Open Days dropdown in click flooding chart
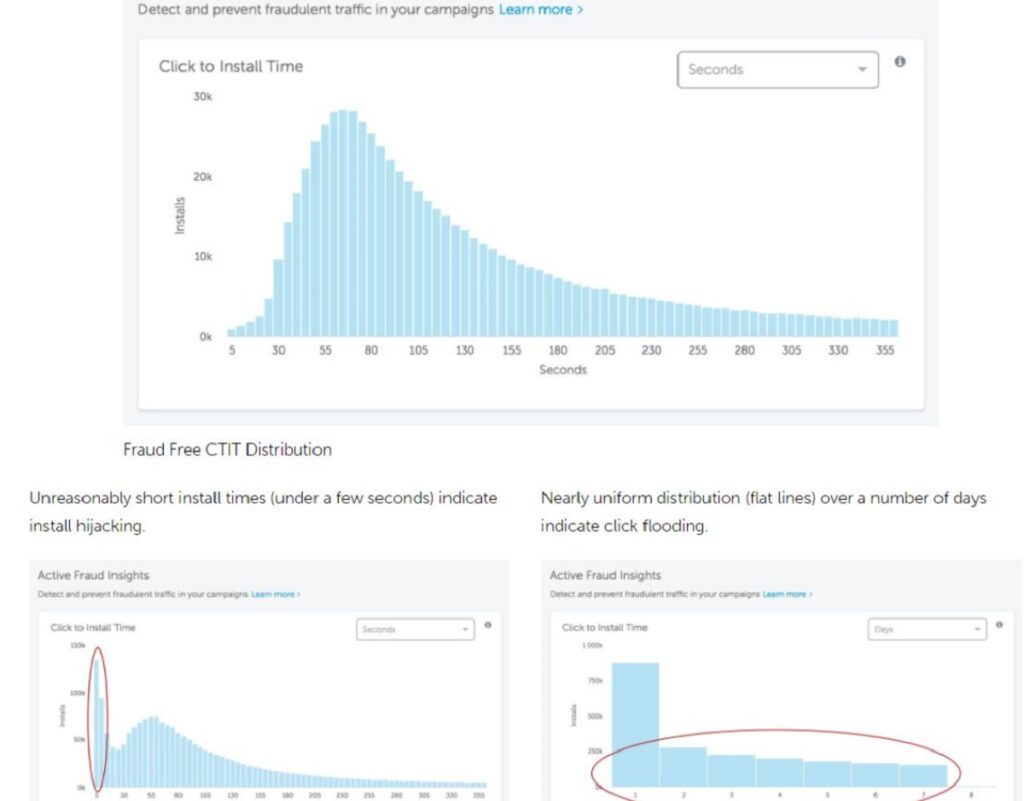The image size is (1024, 801). click(x=927, y=629)
